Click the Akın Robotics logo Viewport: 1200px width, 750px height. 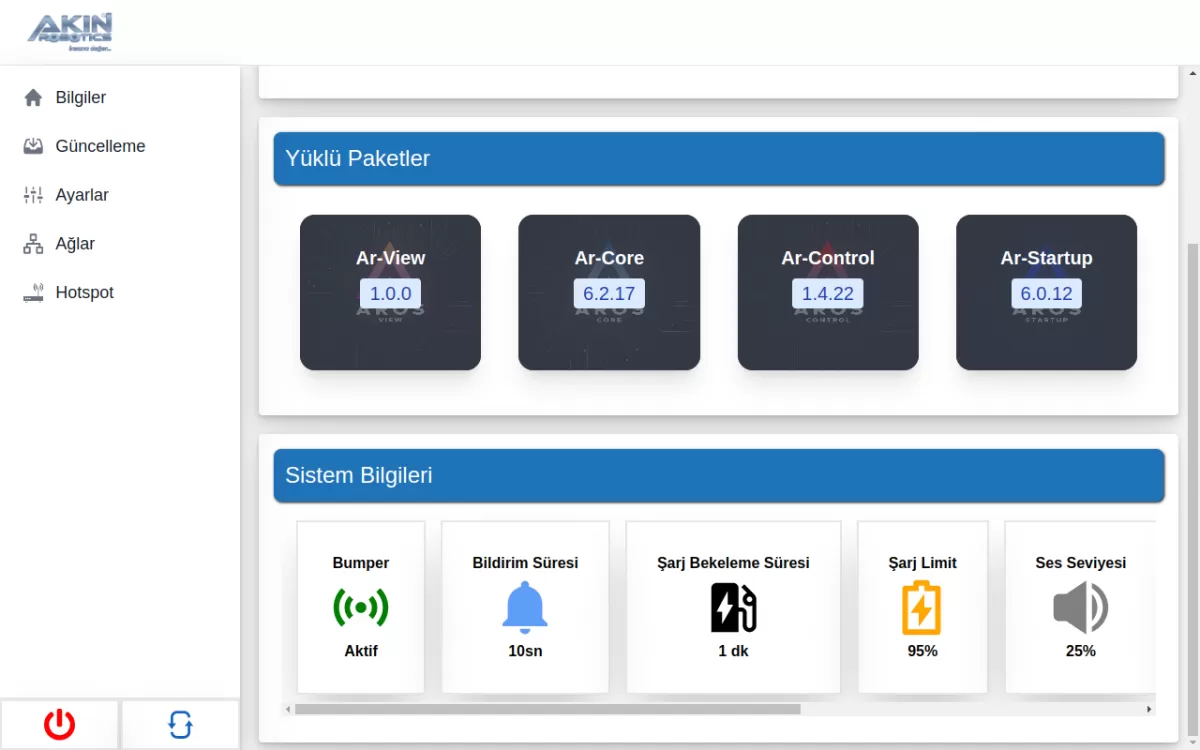tap(70, 32)
